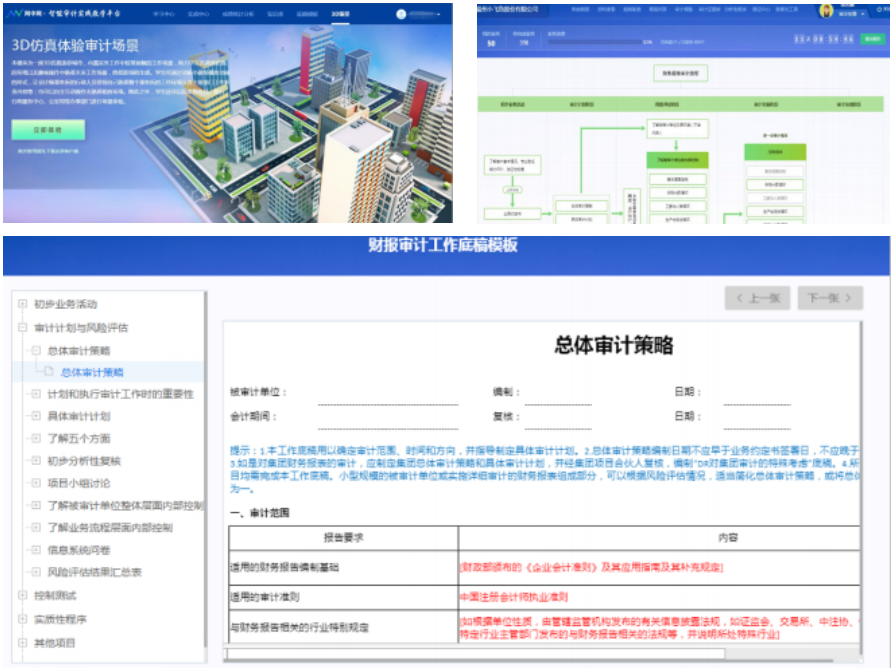Click the document icon beside highlighted 总体审计策略
Image resolution: width=896 pixels, height=671 pixels.
point(48,372)
